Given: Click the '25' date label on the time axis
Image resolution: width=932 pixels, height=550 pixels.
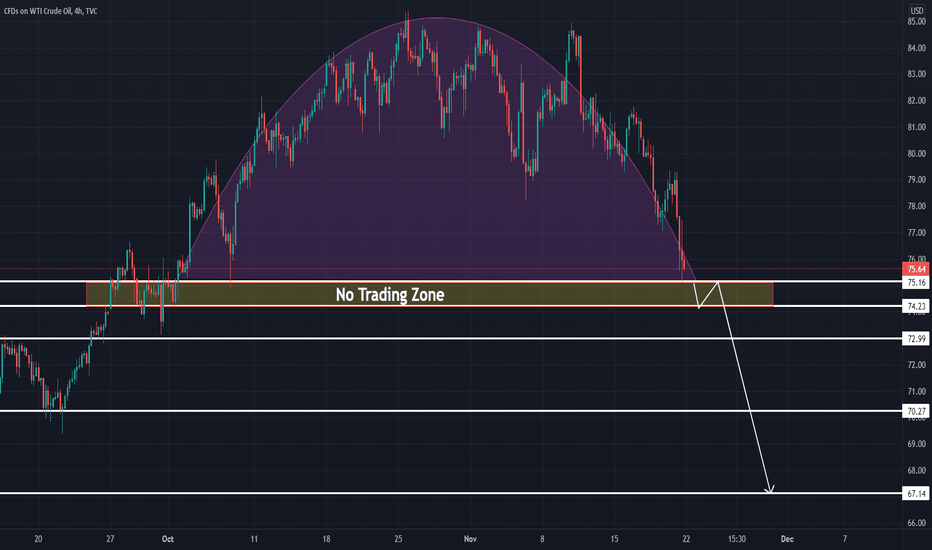Looking at the screenshot, I should click(x=398, y=539).
